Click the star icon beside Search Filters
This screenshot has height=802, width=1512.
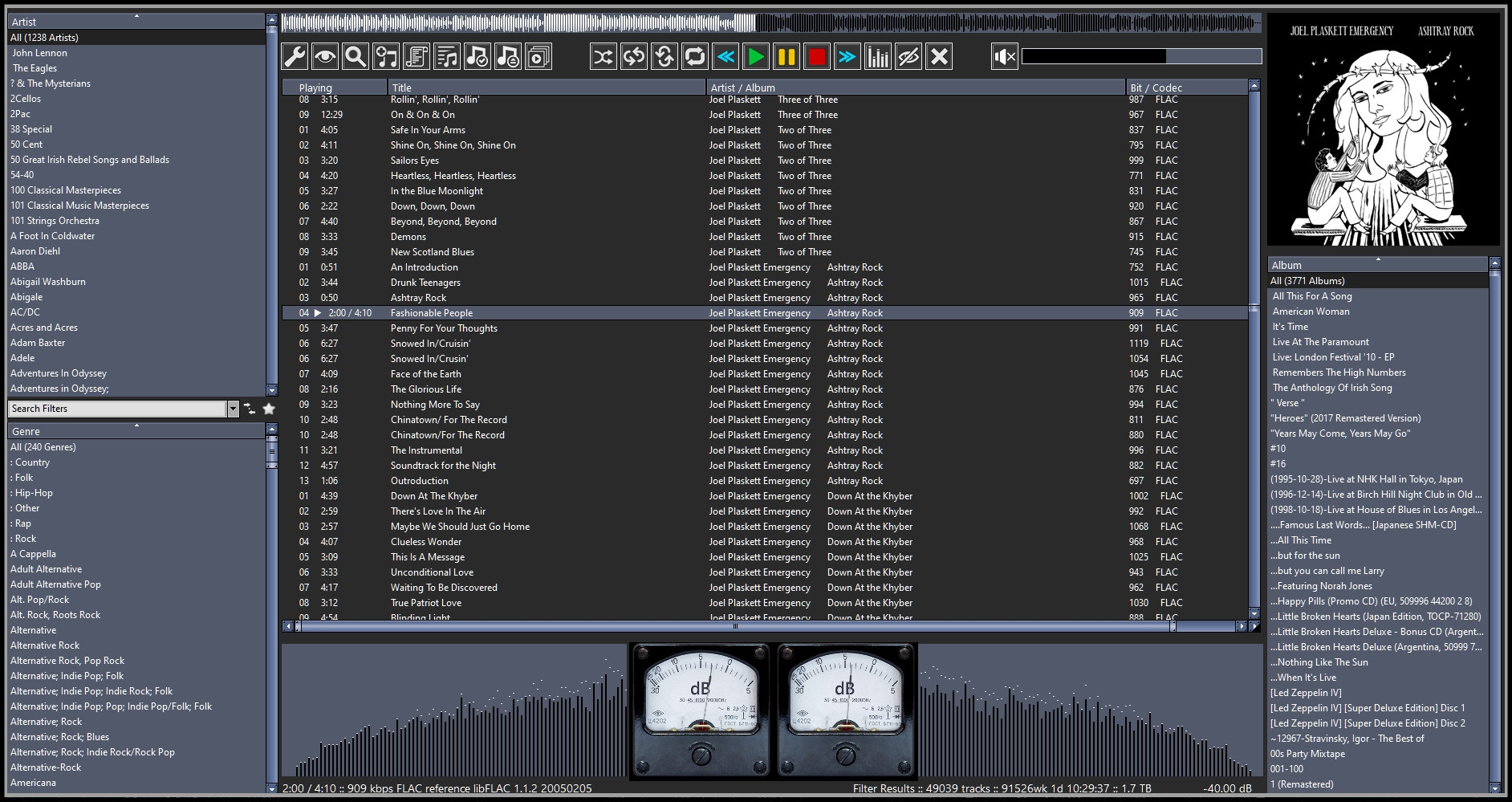coord(269,409)
